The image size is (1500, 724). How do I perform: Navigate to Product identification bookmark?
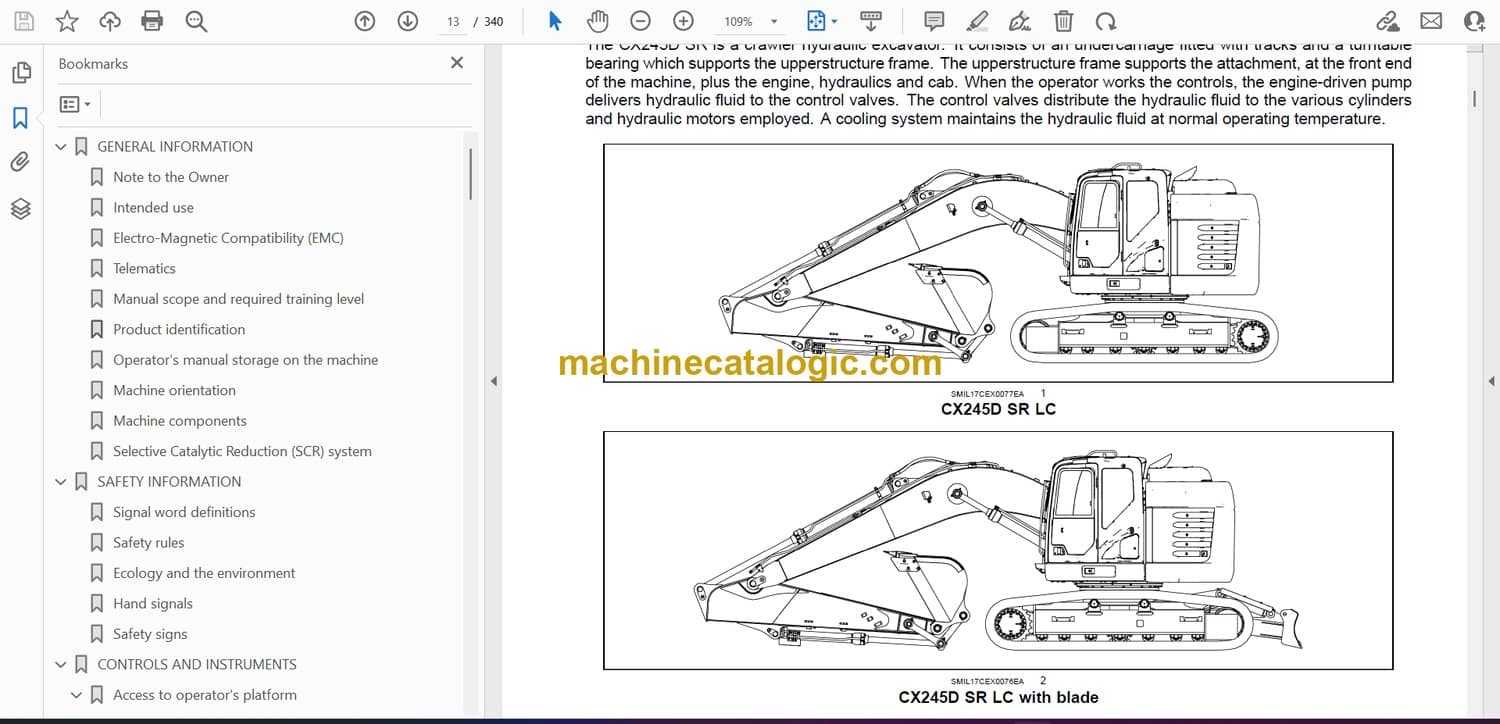pyautogui.click(x=179, y=330)
